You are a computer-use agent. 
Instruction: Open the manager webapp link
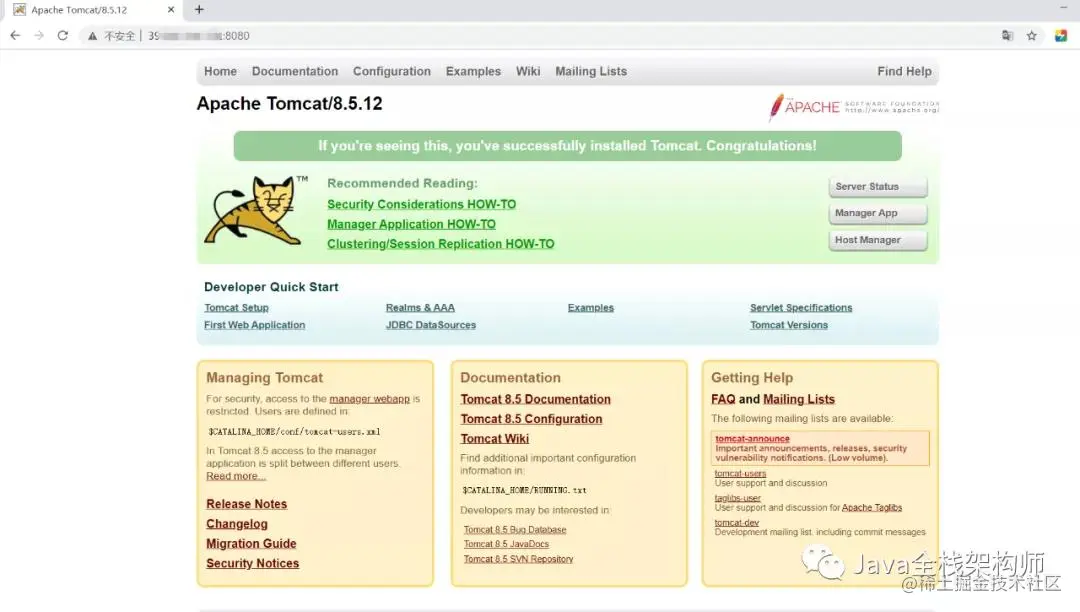click(369, 399)
